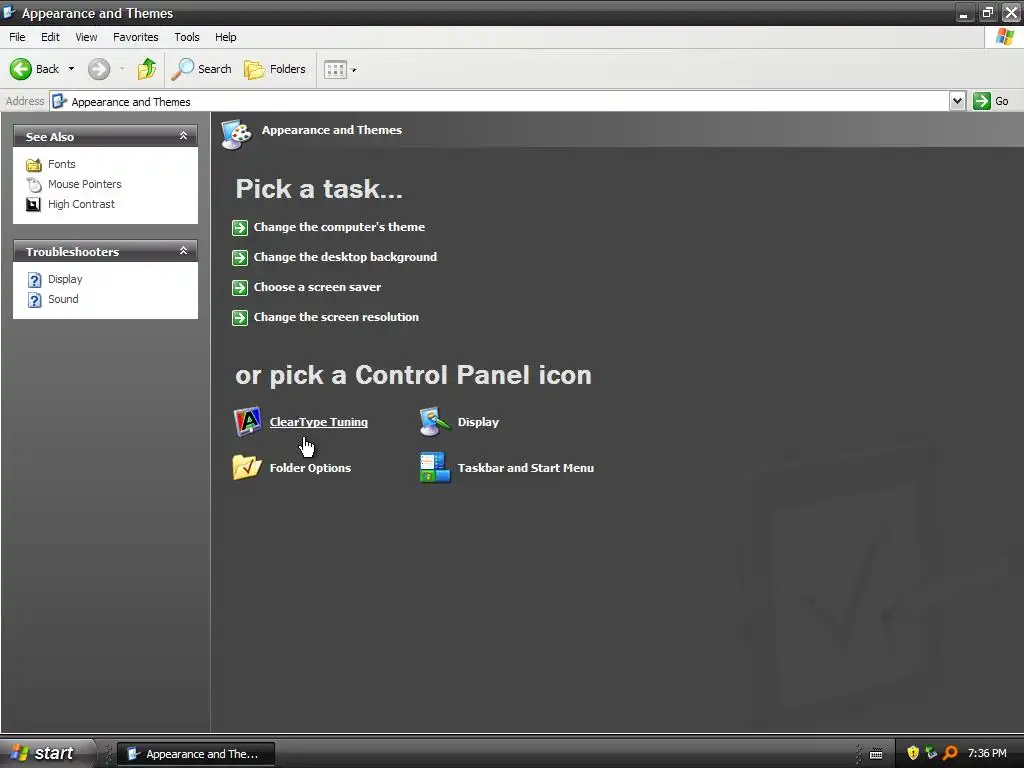This screenshot has height=768, width=1024.
Task: Click the Change the computer's theme link
Action: tap(339, 227)
